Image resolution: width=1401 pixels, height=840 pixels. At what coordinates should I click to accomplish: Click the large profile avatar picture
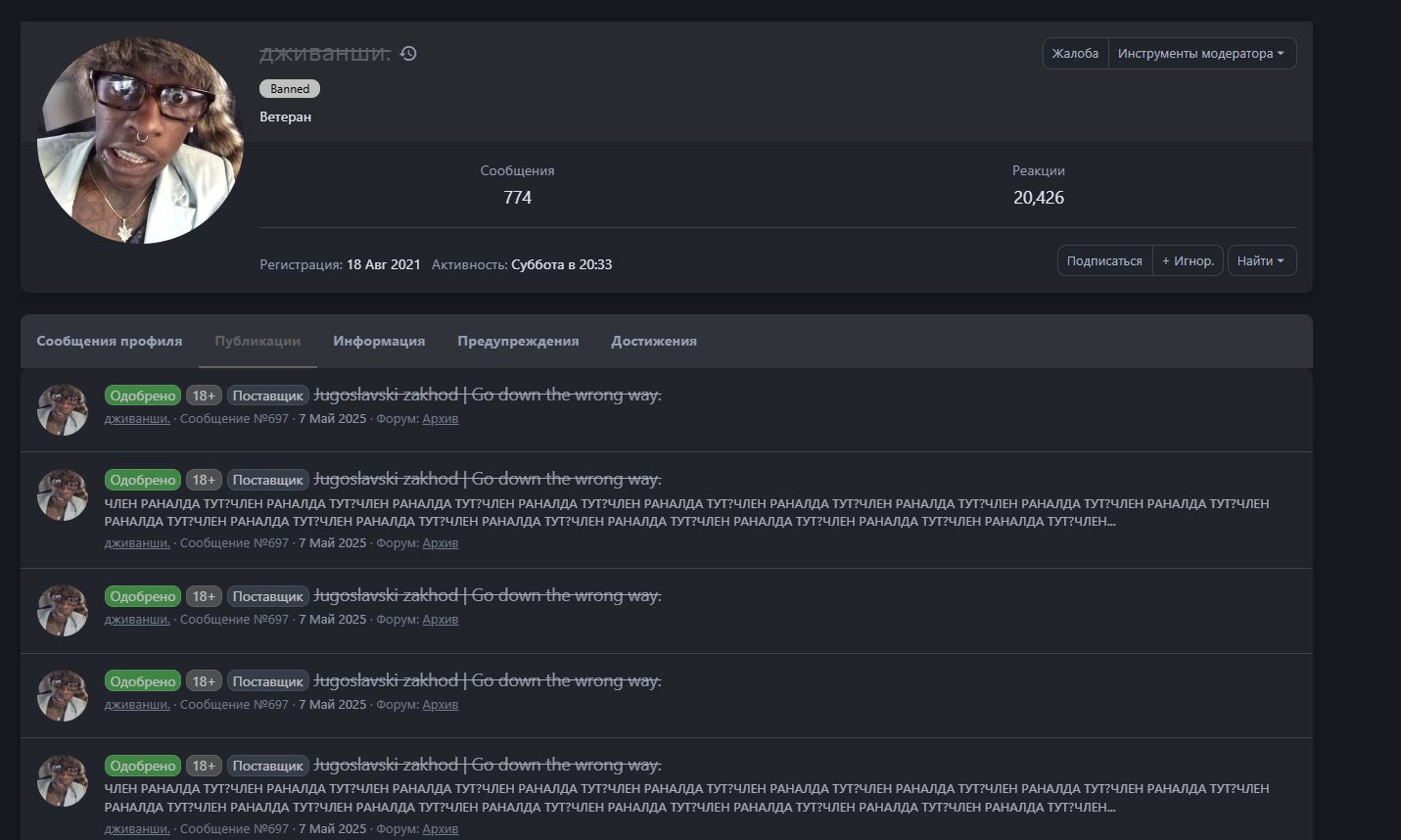pos(140,140)
